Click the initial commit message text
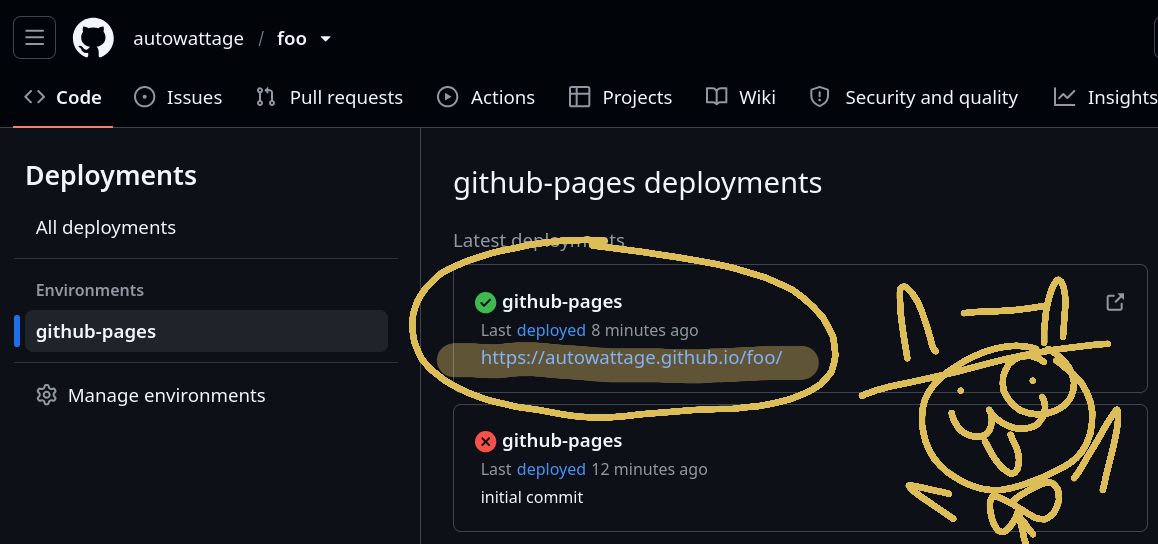The width and height of the screenshot is (1158, 544). (x=532, y=497)
